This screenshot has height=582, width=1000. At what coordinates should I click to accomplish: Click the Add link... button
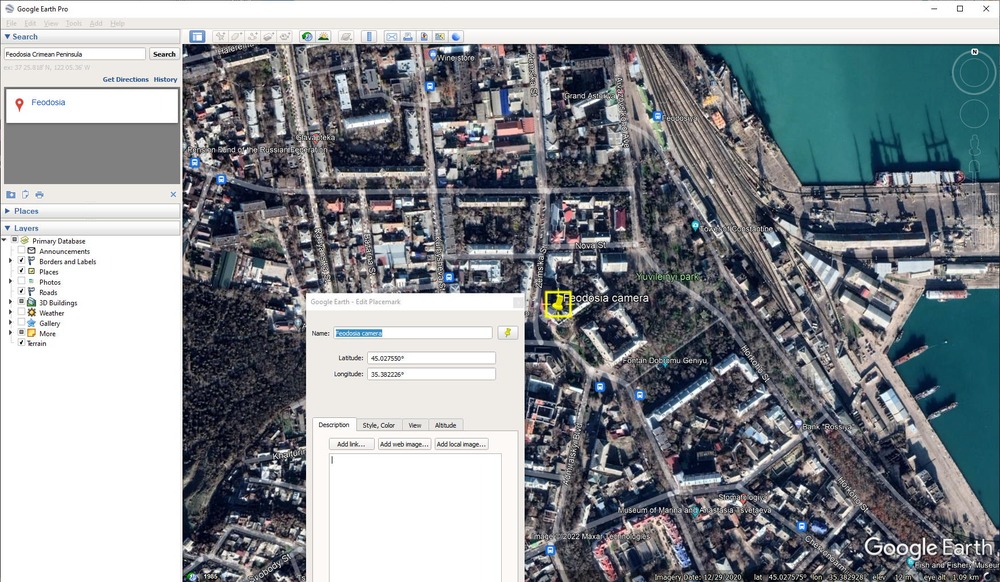click(x=351, y=444)
